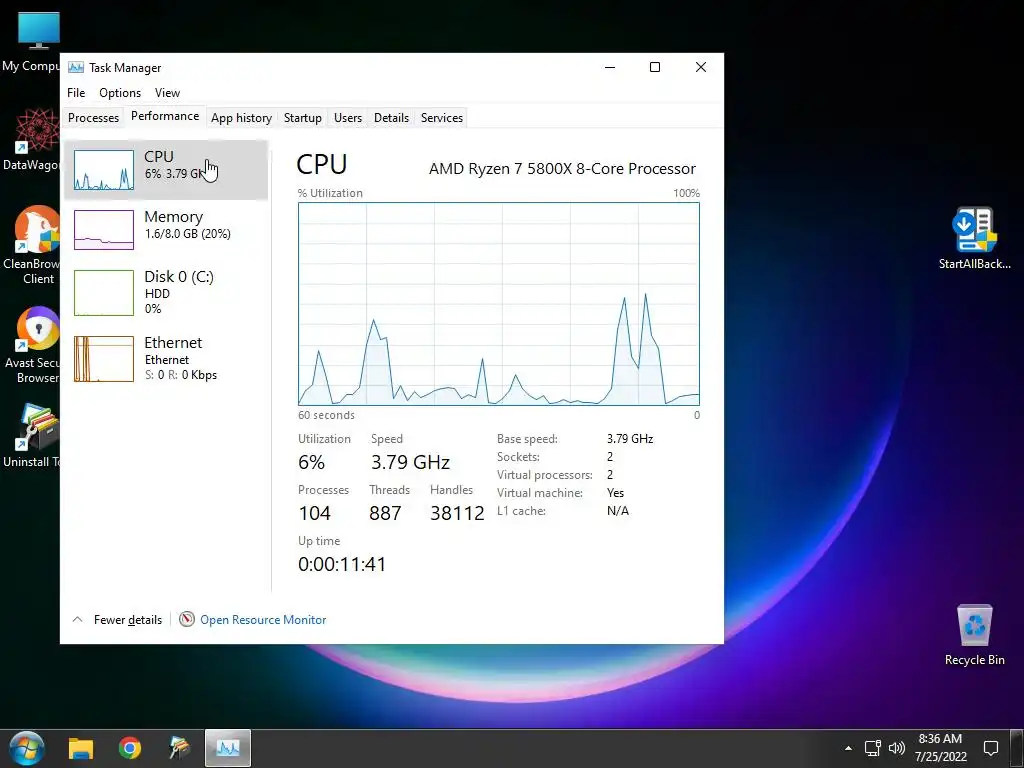Switch to the Processes tab

click(93, 118)
